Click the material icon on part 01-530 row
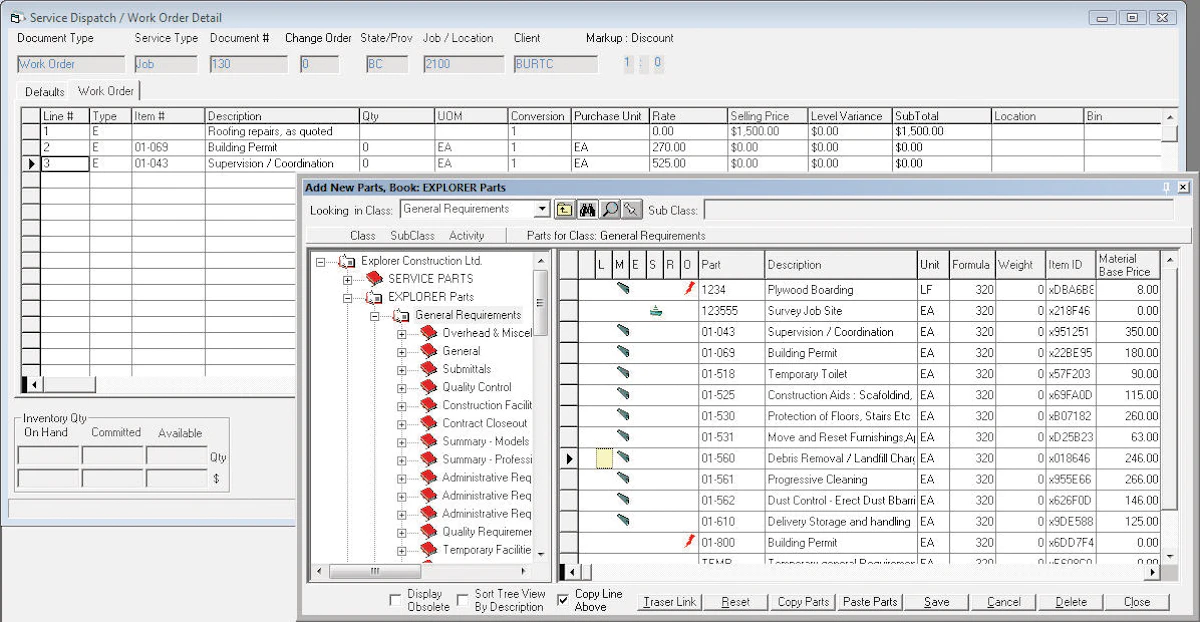Screen dimensions: 1200x622 [623, 415]
